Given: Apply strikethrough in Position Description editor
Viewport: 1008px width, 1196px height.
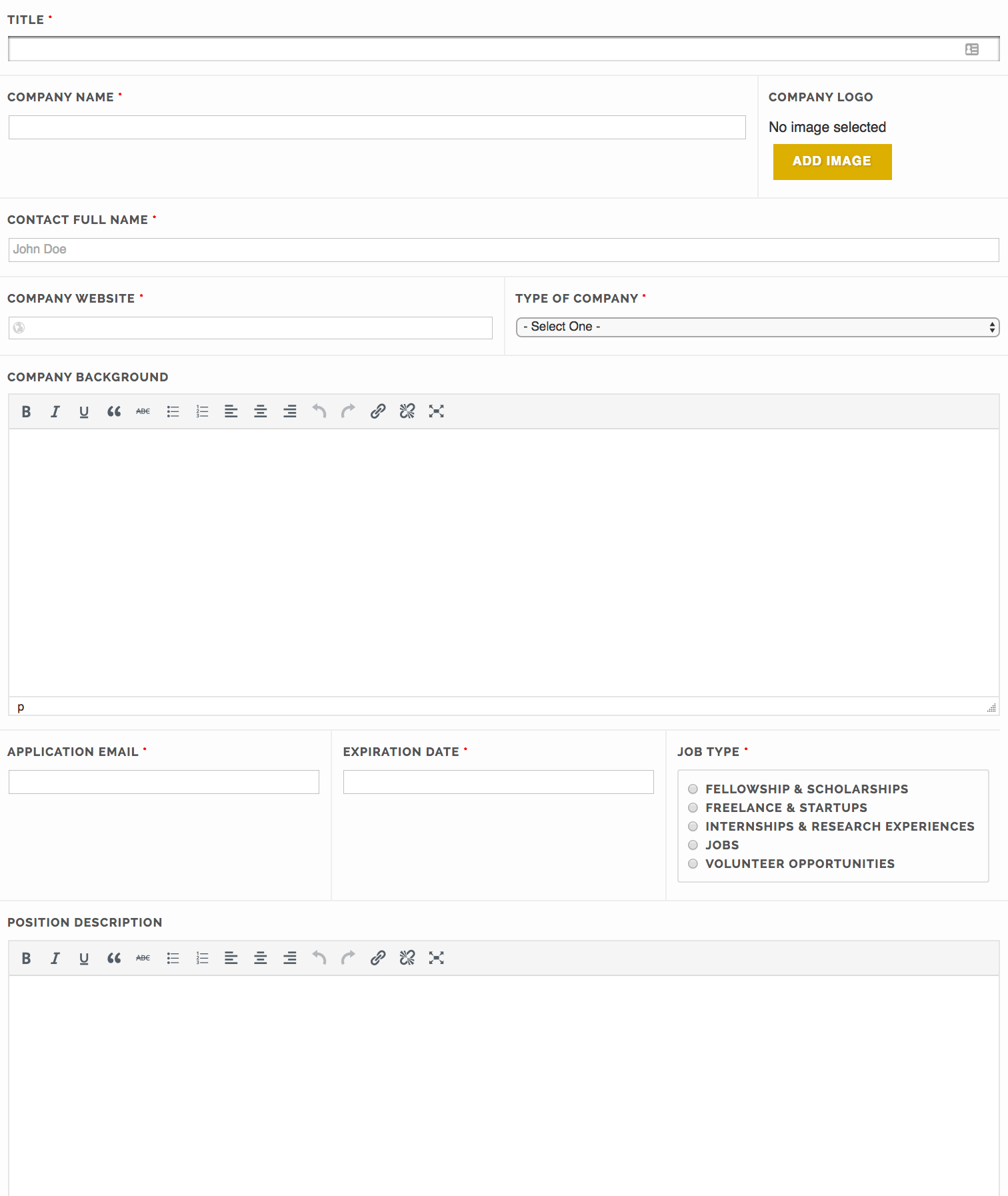Looking at the screenshot, I should click(x=143, y=958).
